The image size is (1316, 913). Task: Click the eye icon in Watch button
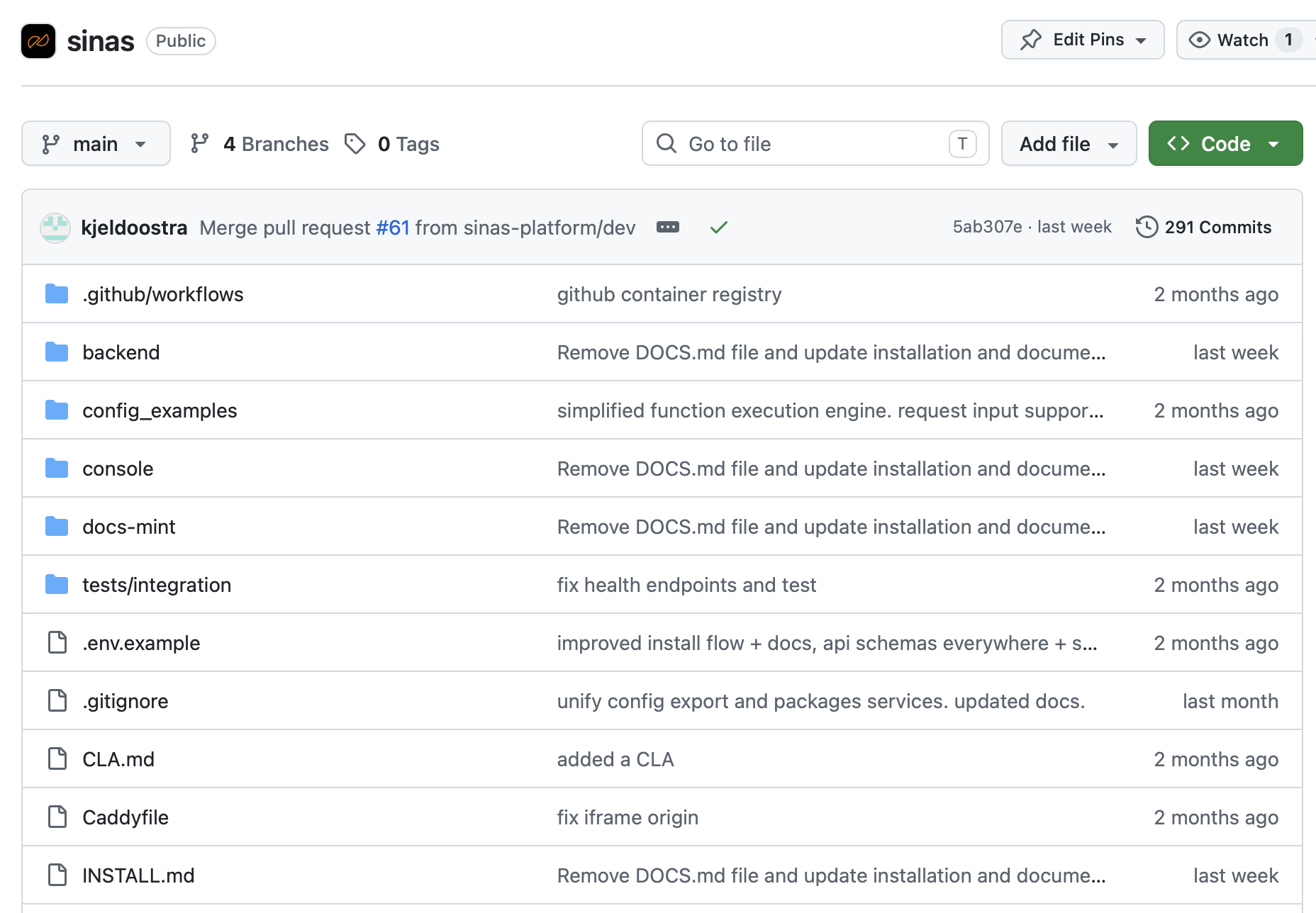click(x=1199, y=40)
